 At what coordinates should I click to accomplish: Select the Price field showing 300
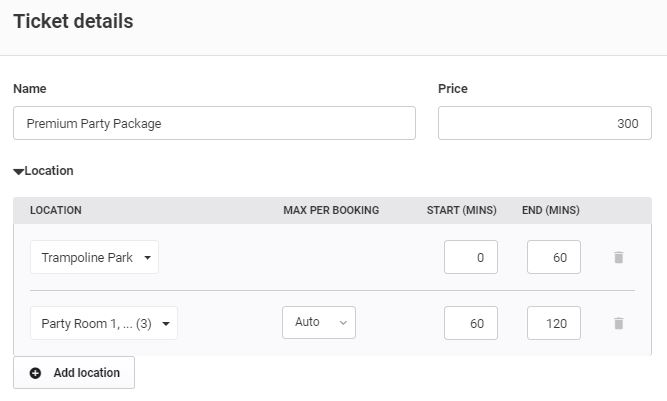pyautogui.click(x=544, y=123)
